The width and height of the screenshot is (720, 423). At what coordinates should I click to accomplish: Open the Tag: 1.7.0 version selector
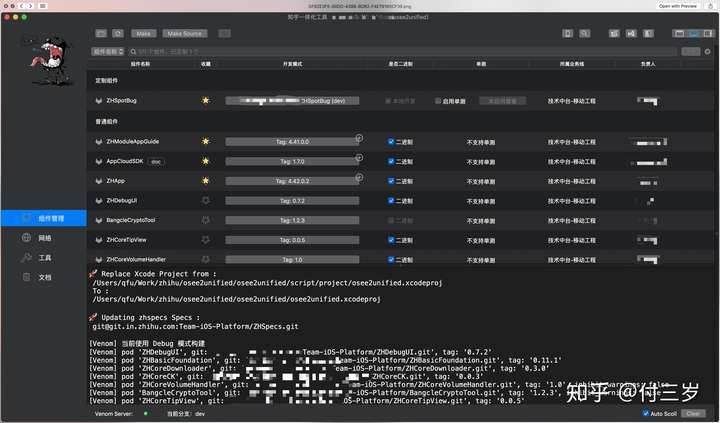[292, 162]
